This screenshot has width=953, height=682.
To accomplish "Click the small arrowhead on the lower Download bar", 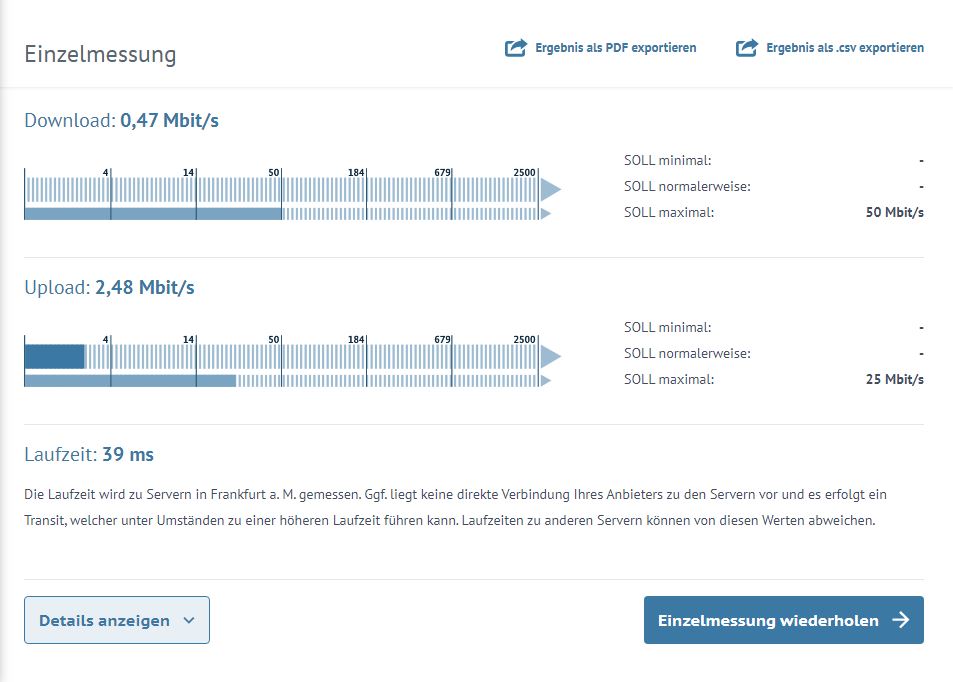I will (545, 213).
